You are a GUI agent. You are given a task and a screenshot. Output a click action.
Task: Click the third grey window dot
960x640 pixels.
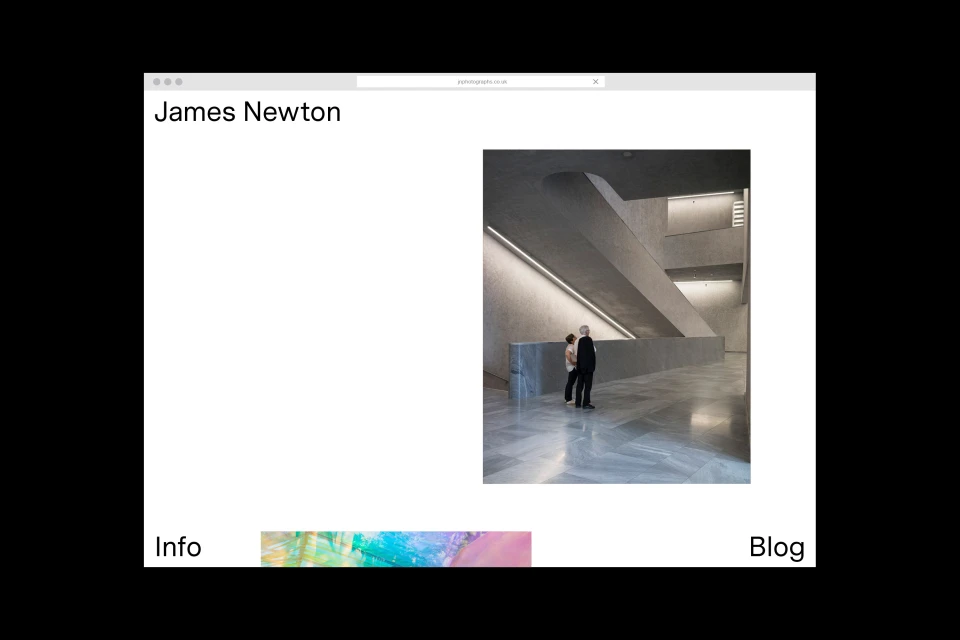(179, 82)
